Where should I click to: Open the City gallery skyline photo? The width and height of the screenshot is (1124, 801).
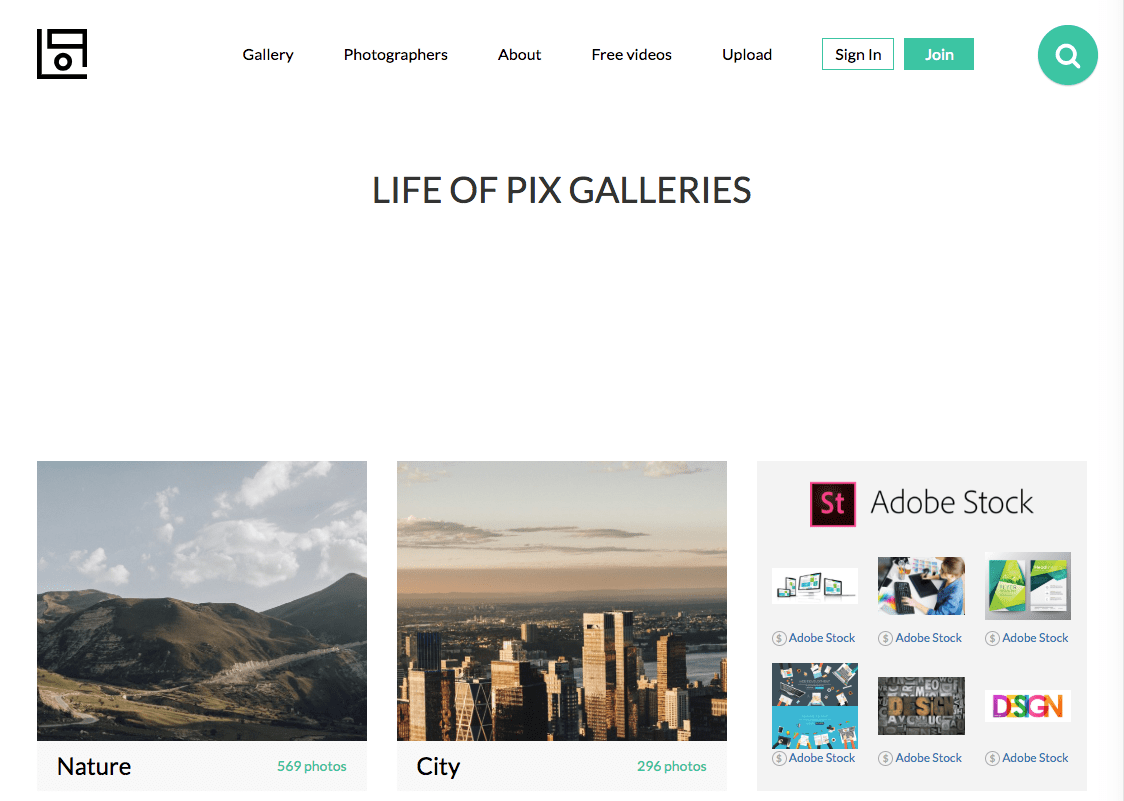pos(562,601)
